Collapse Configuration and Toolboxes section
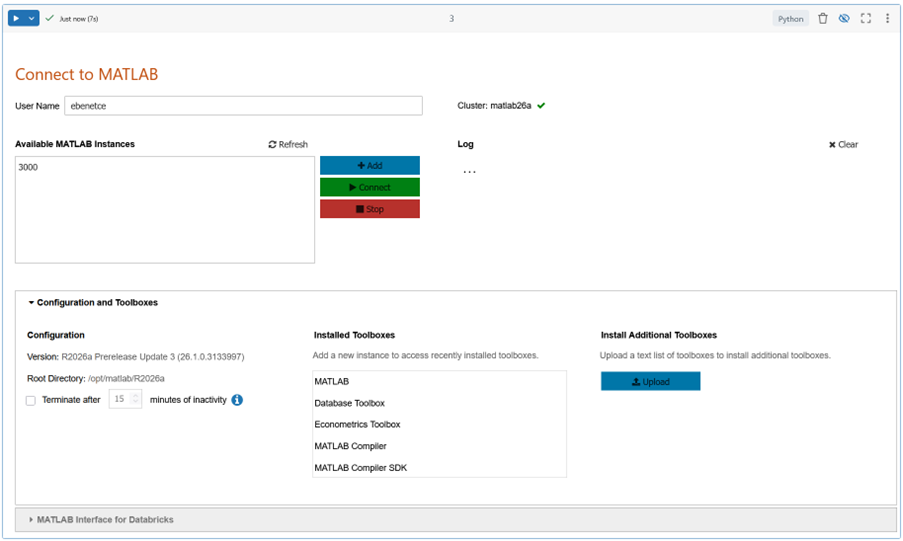Image resolution: width=903 pixels, height=541 pixels. 93,302
